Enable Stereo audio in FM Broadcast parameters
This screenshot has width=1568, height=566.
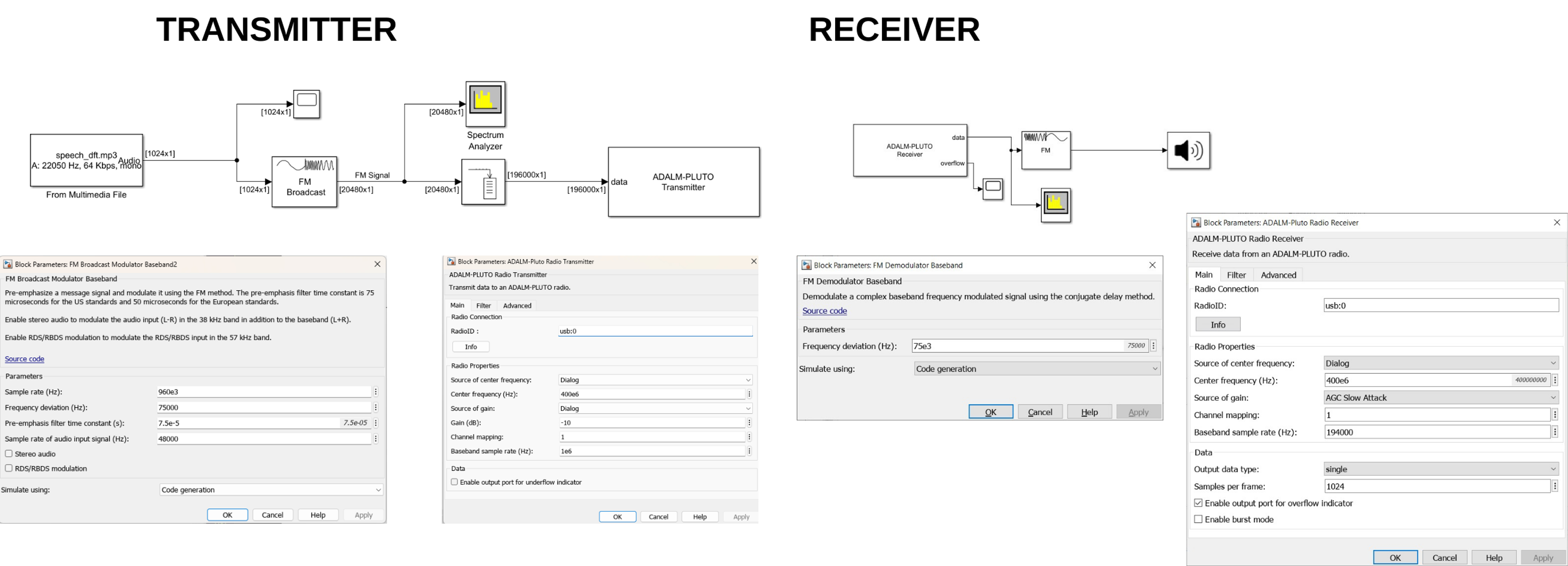pos(9,453)
